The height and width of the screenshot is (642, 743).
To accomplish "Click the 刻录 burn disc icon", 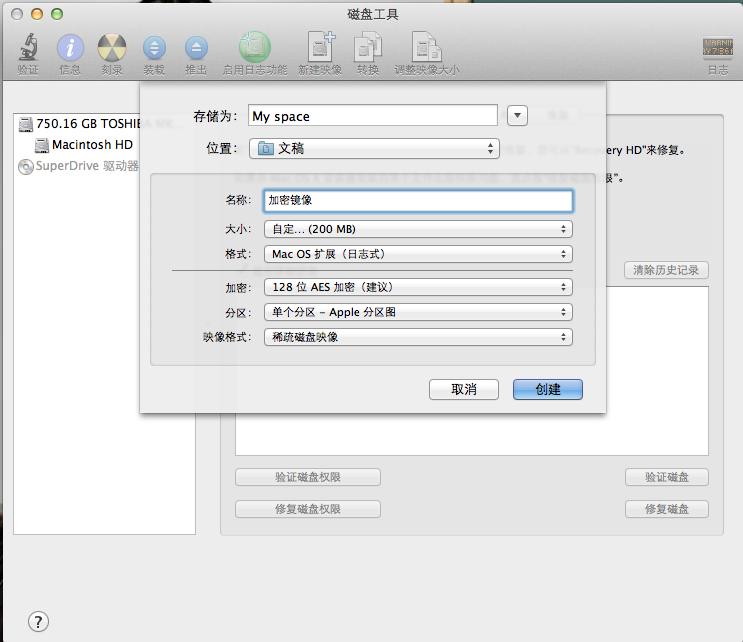I will click(x=112, y=48).
